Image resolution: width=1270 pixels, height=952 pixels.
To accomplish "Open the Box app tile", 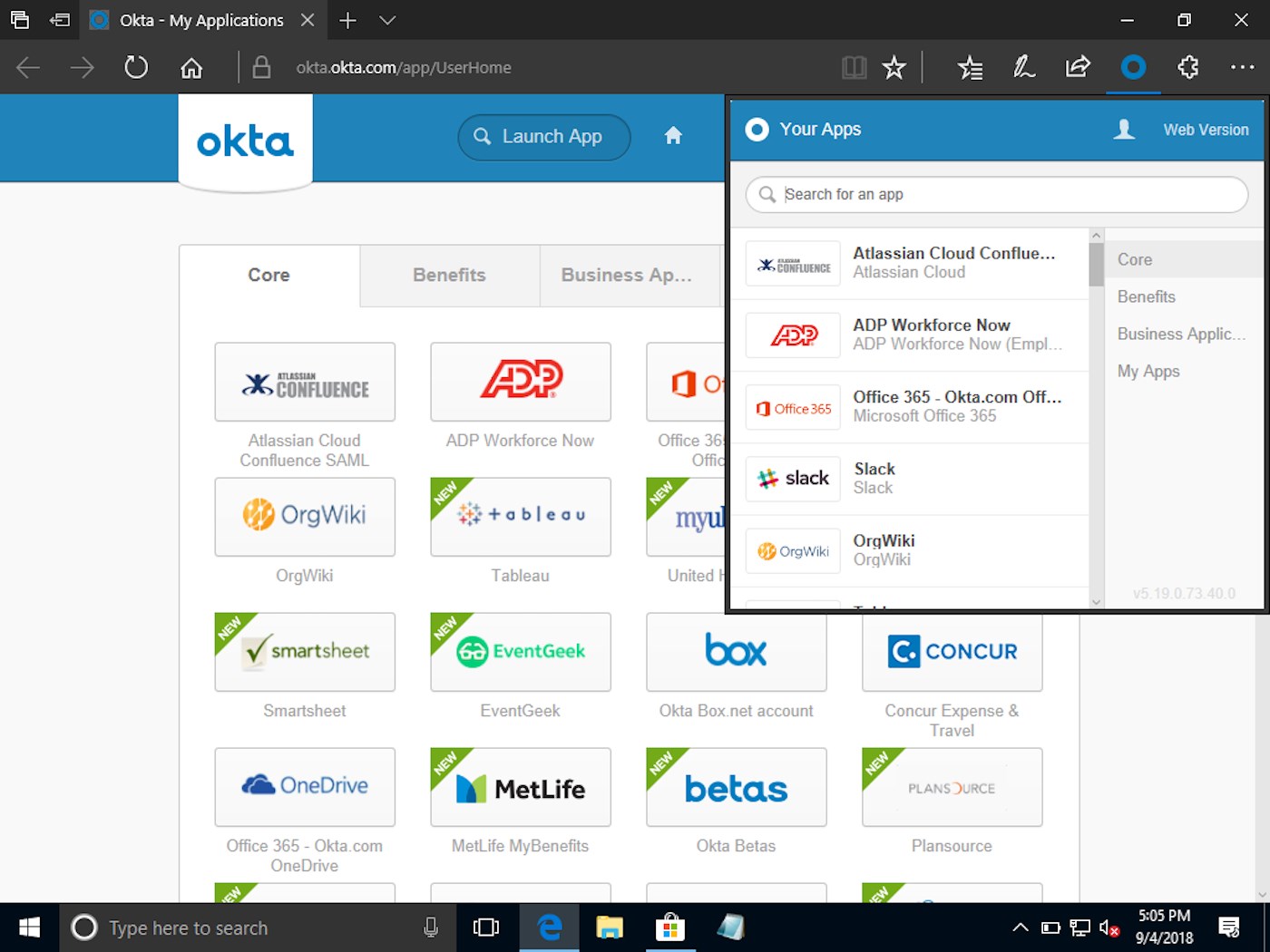I will click(x=737, y=652).
